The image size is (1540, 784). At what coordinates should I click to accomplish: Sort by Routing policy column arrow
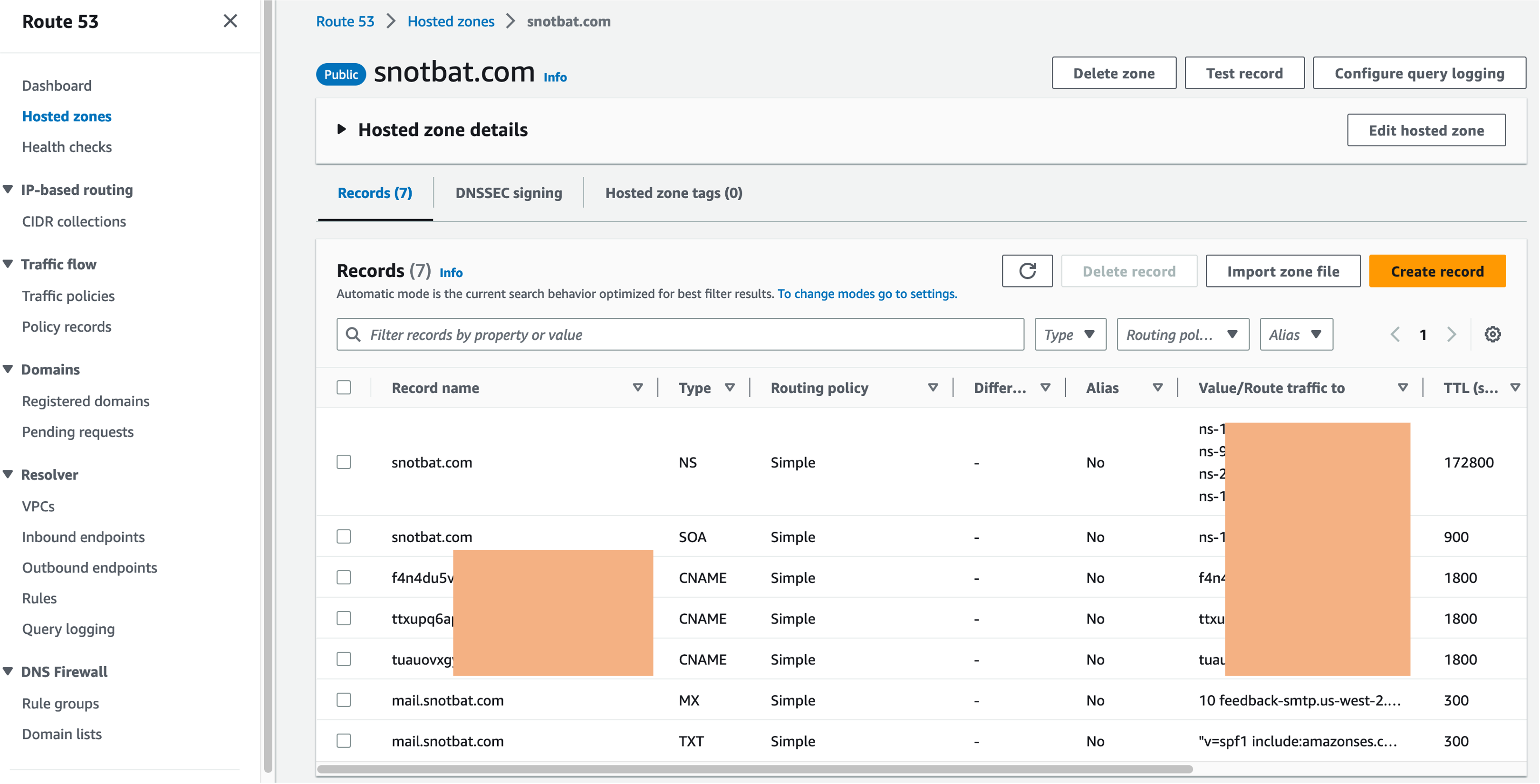[x=933, y=388]
